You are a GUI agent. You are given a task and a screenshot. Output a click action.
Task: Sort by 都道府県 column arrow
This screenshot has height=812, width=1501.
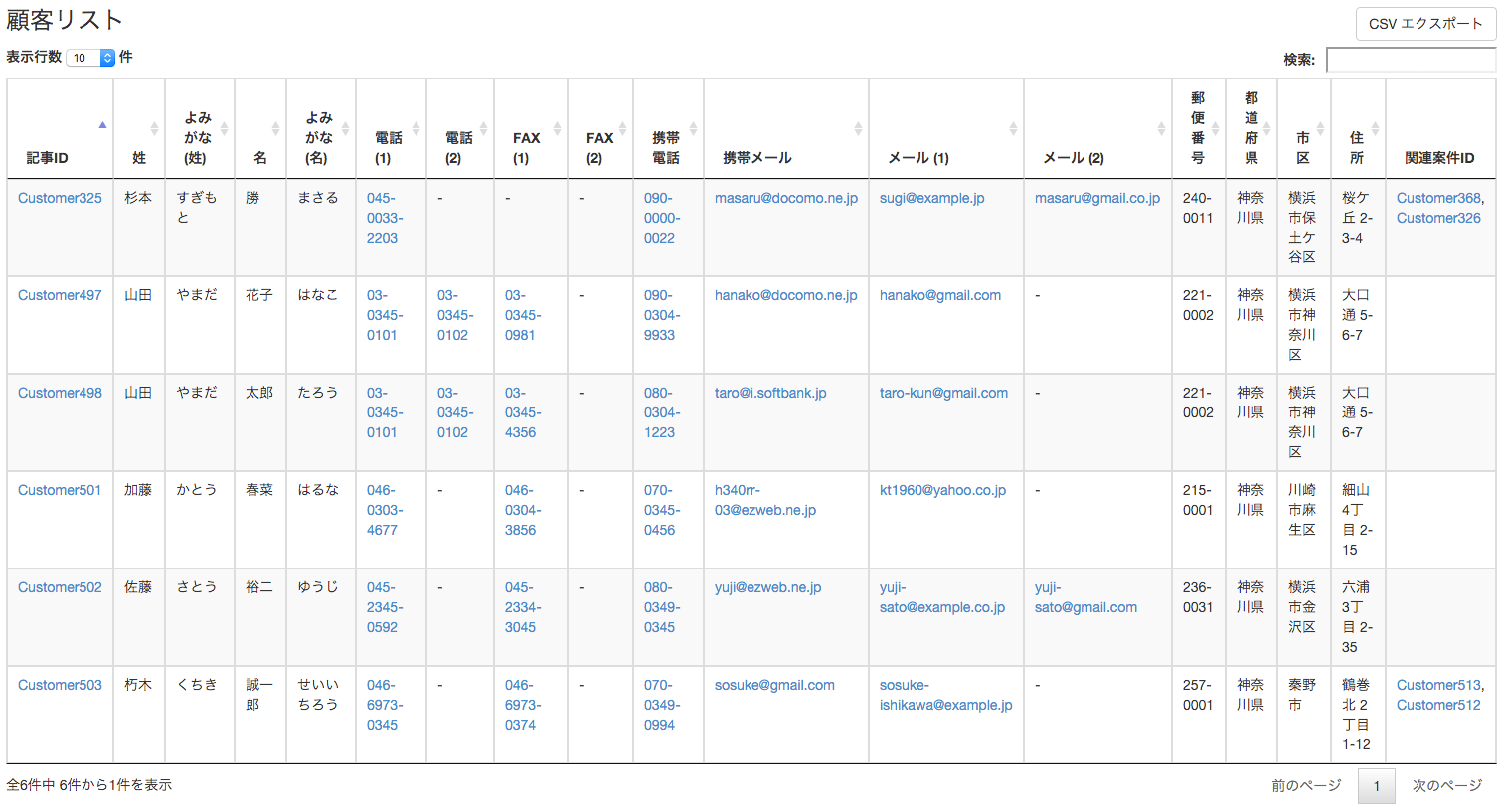[1267, 128]
